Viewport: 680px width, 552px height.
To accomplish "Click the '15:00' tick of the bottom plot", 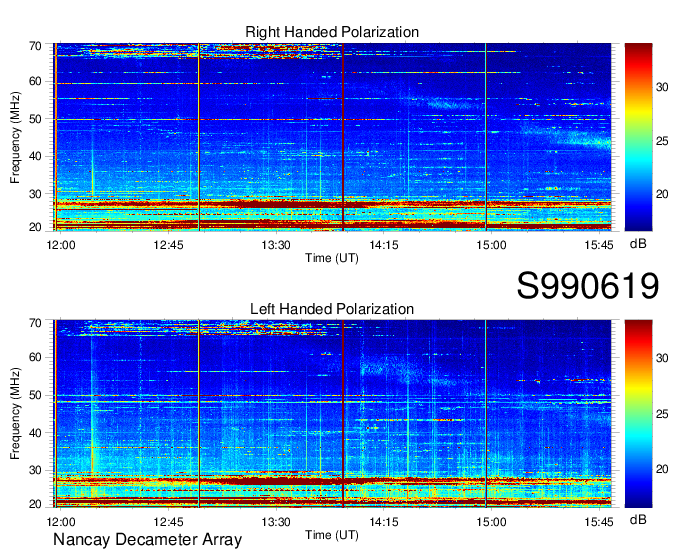I will [x=491, y=522].
